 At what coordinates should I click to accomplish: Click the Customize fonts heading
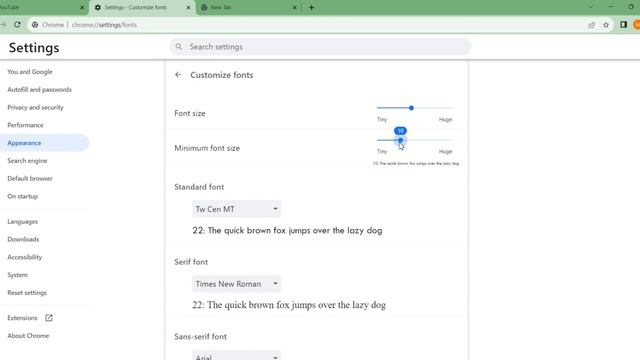pos(222,75)
